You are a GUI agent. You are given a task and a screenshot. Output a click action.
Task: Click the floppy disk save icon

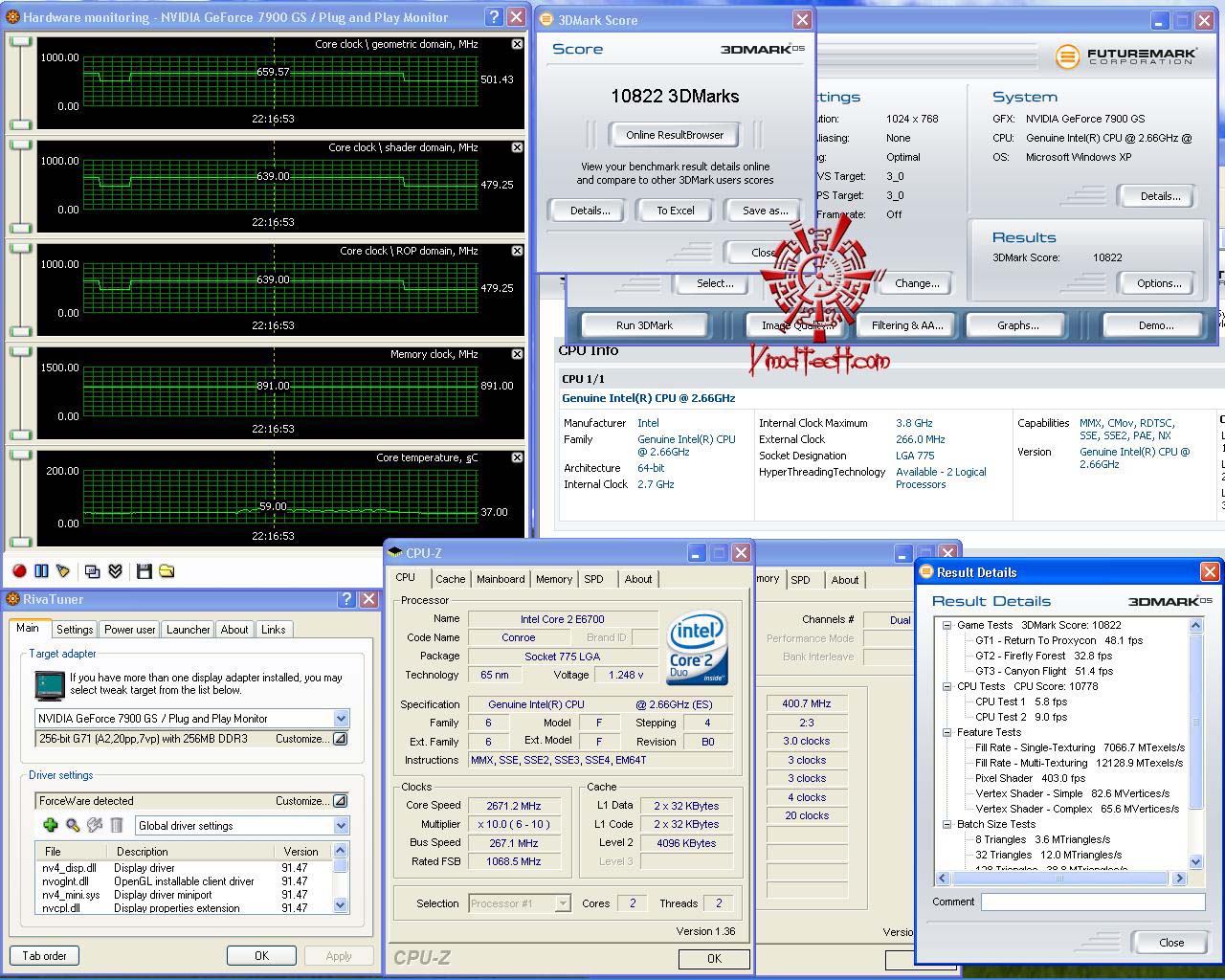(x=145, y=571)
